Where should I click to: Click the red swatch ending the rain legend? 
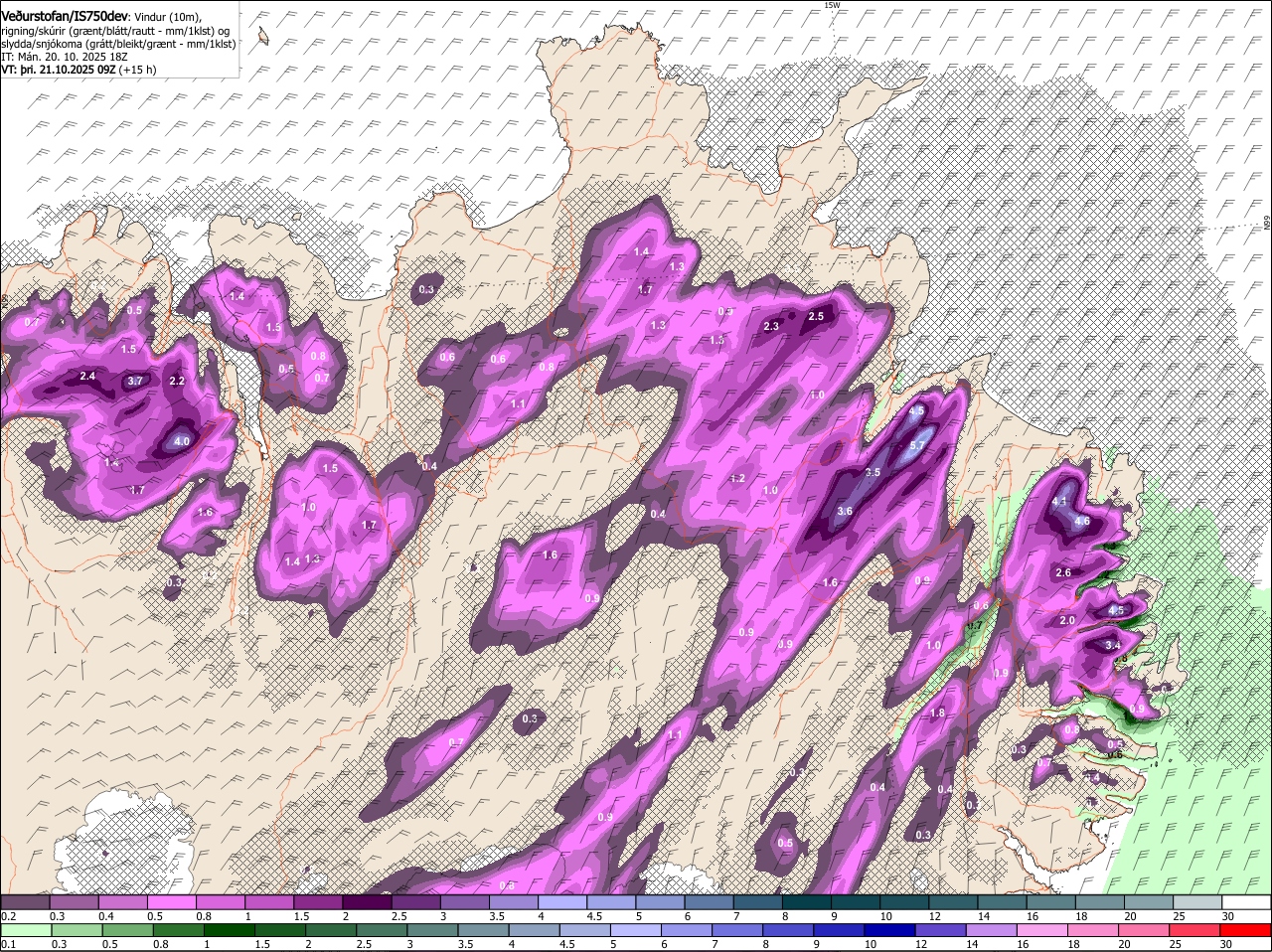point(1246,930)
